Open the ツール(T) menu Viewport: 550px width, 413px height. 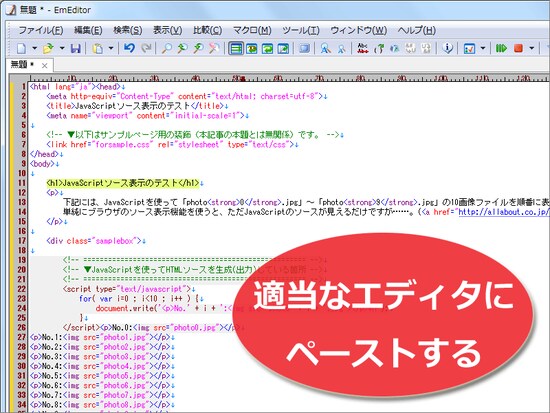coord(301,30)
